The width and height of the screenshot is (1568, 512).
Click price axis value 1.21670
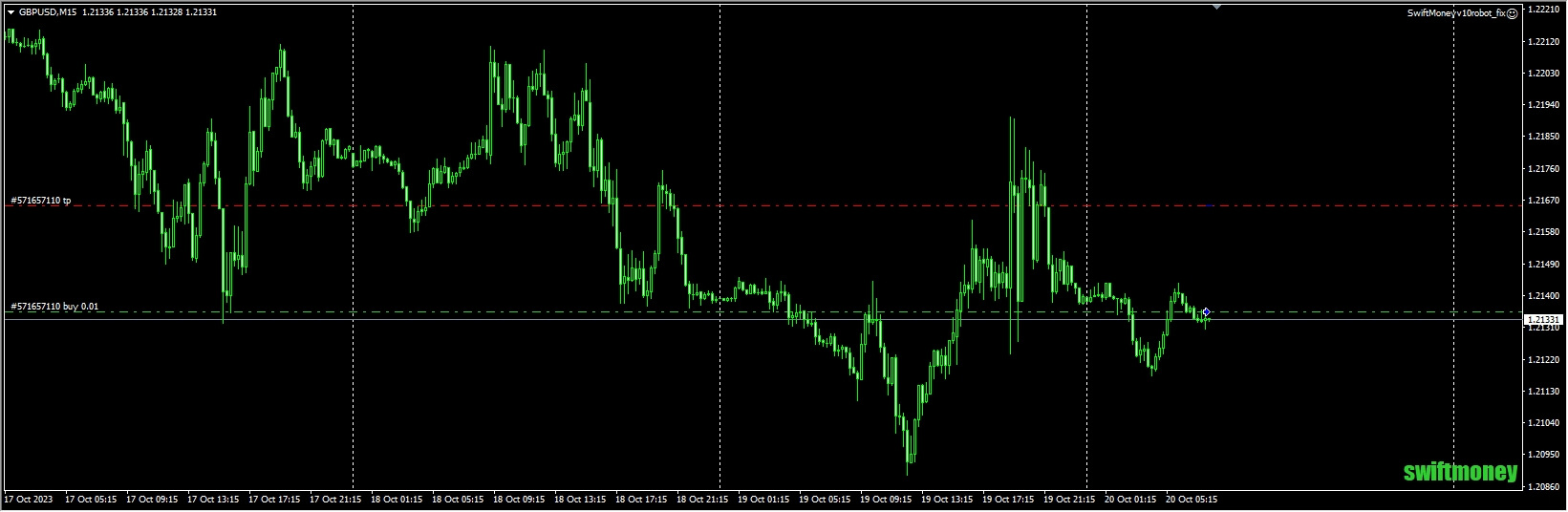point(1544,201)
